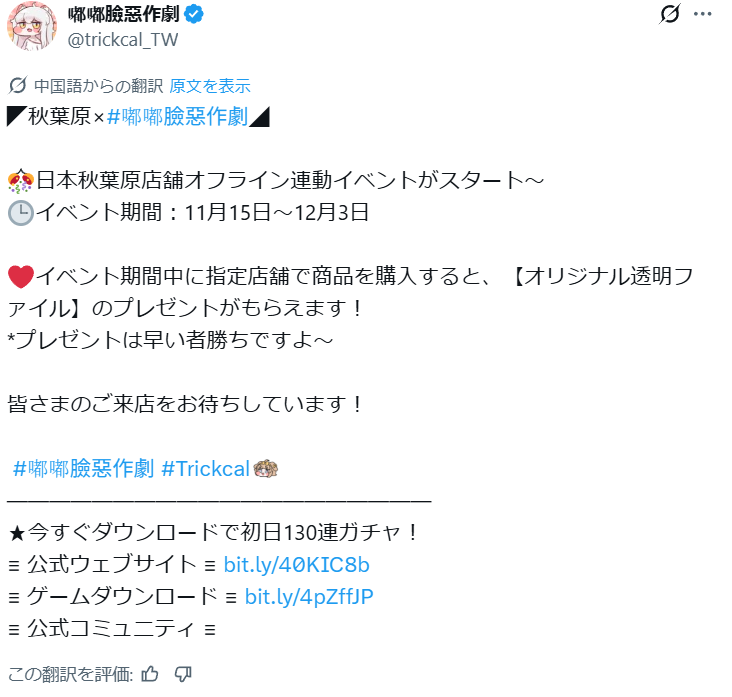Viewport: 732px width, 697px height.
Task: Open the bit.ly/40KIC8b official website link
Action: (296, 565)
